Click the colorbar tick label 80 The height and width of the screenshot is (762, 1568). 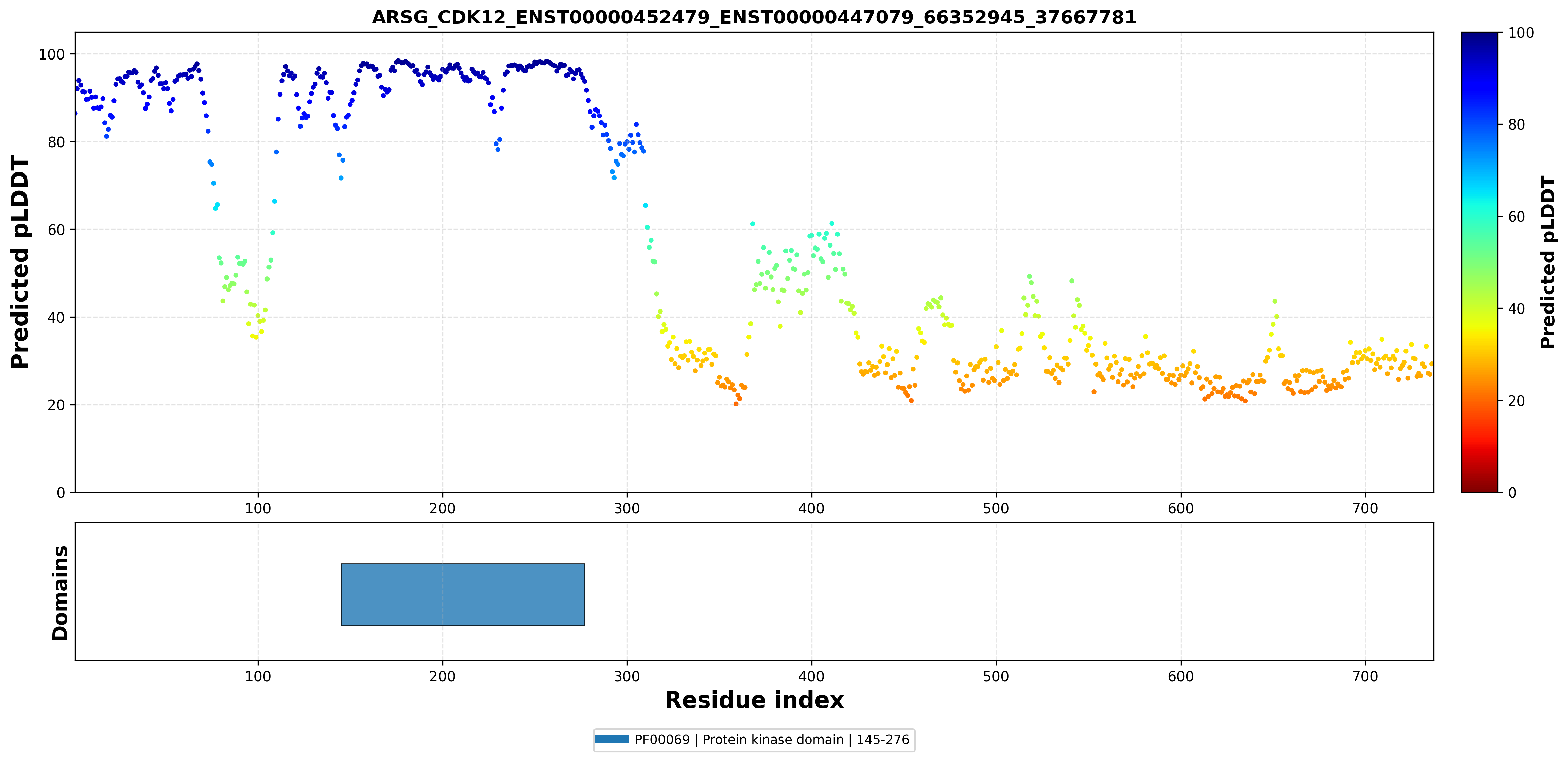(1516, 125)
